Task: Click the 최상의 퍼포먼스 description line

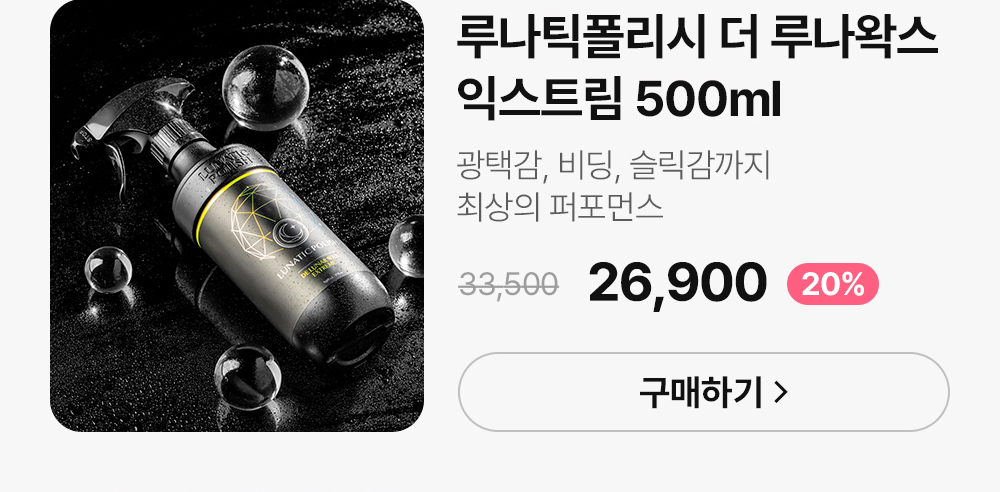Action: [560, 207]
